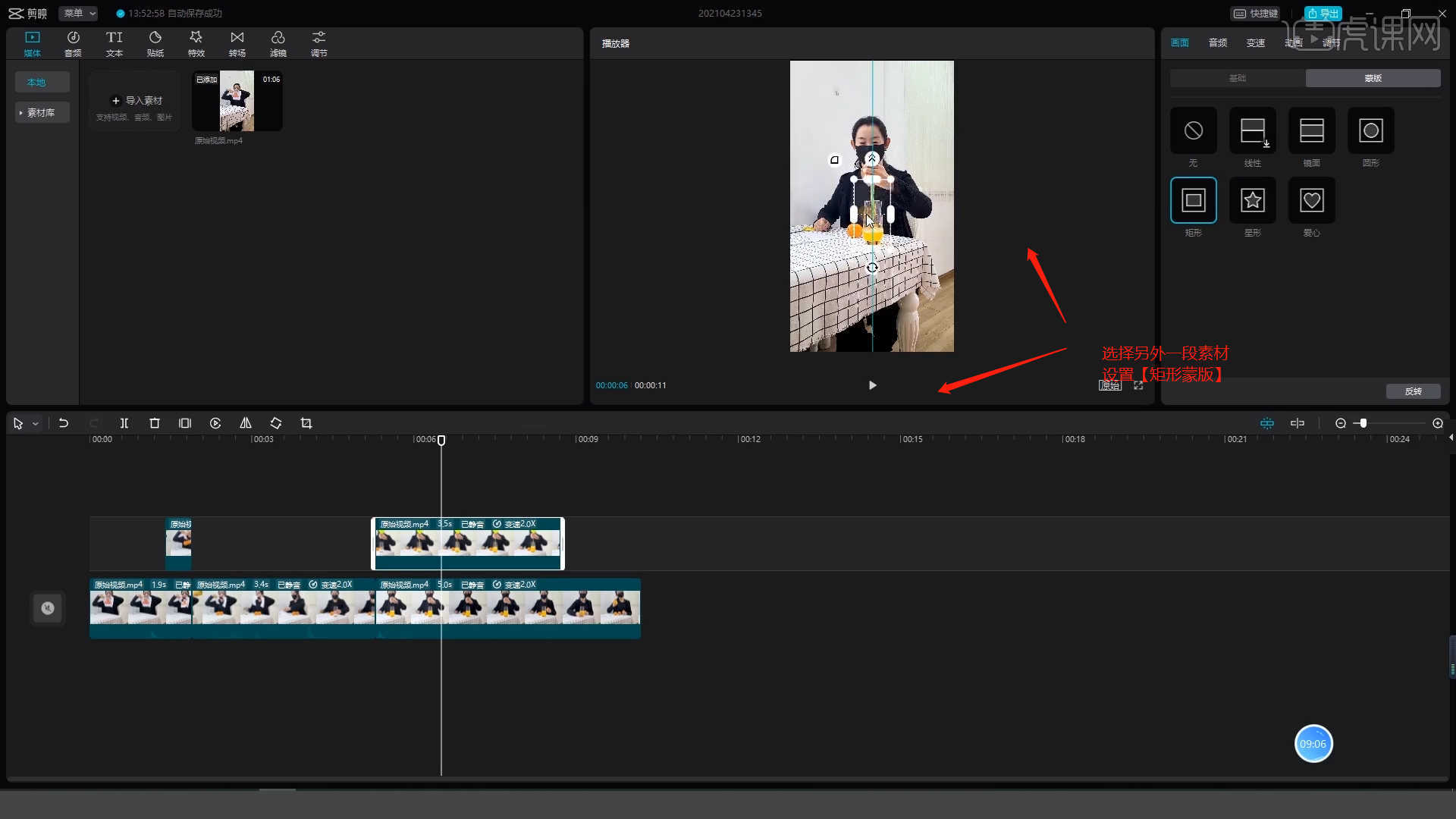Open the 菜单 dropdown menu
The height and width of the screenshot is (819, 1456).
(78, 13)
